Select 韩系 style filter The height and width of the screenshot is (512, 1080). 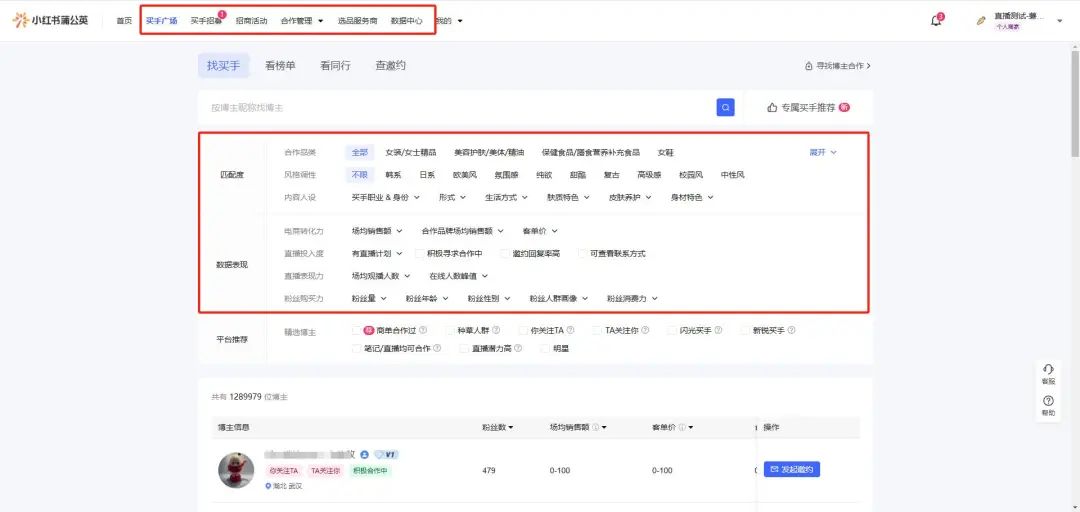393,175
